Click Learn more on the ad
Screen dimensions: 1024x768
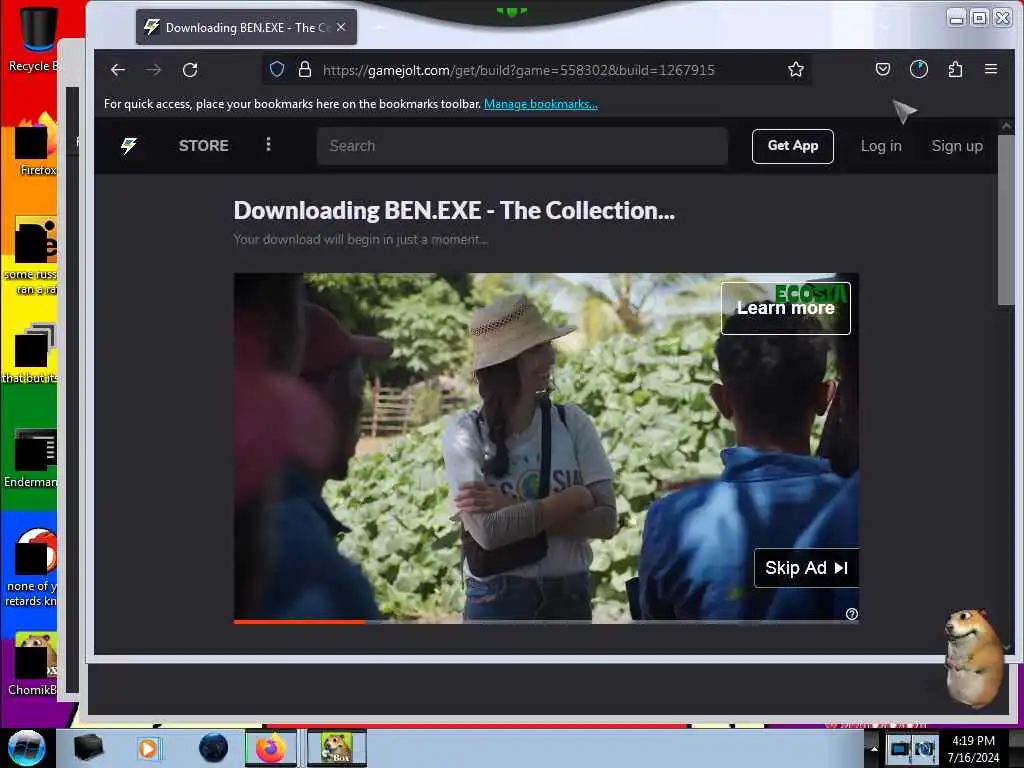[786, 308]
